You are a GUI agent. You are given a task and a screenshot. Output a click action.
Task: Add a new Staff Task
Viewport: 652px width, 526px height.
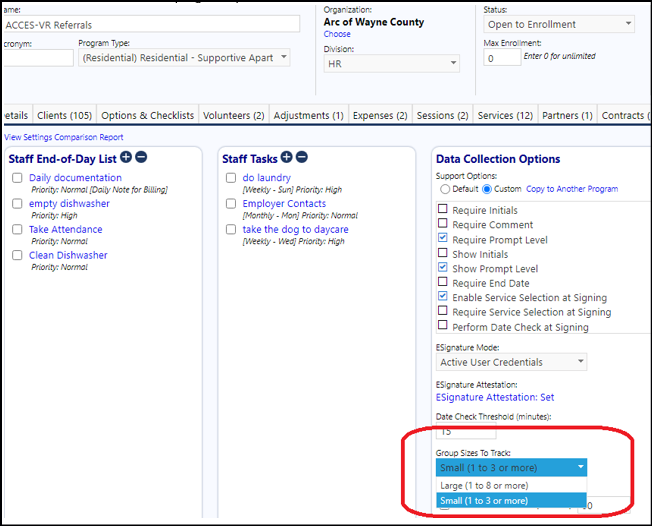pyautogui.click(x=286, y=157)
